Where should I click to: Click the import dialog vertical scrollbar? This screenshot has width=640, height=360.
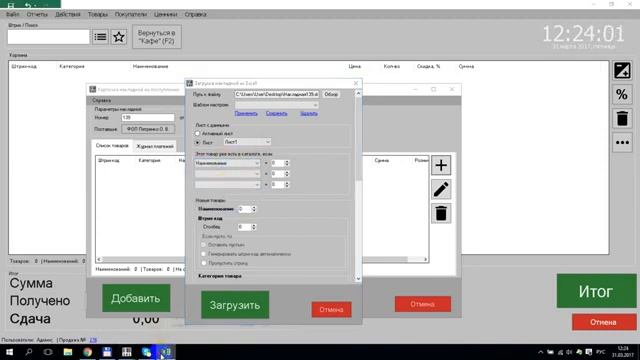click(358, 139)
